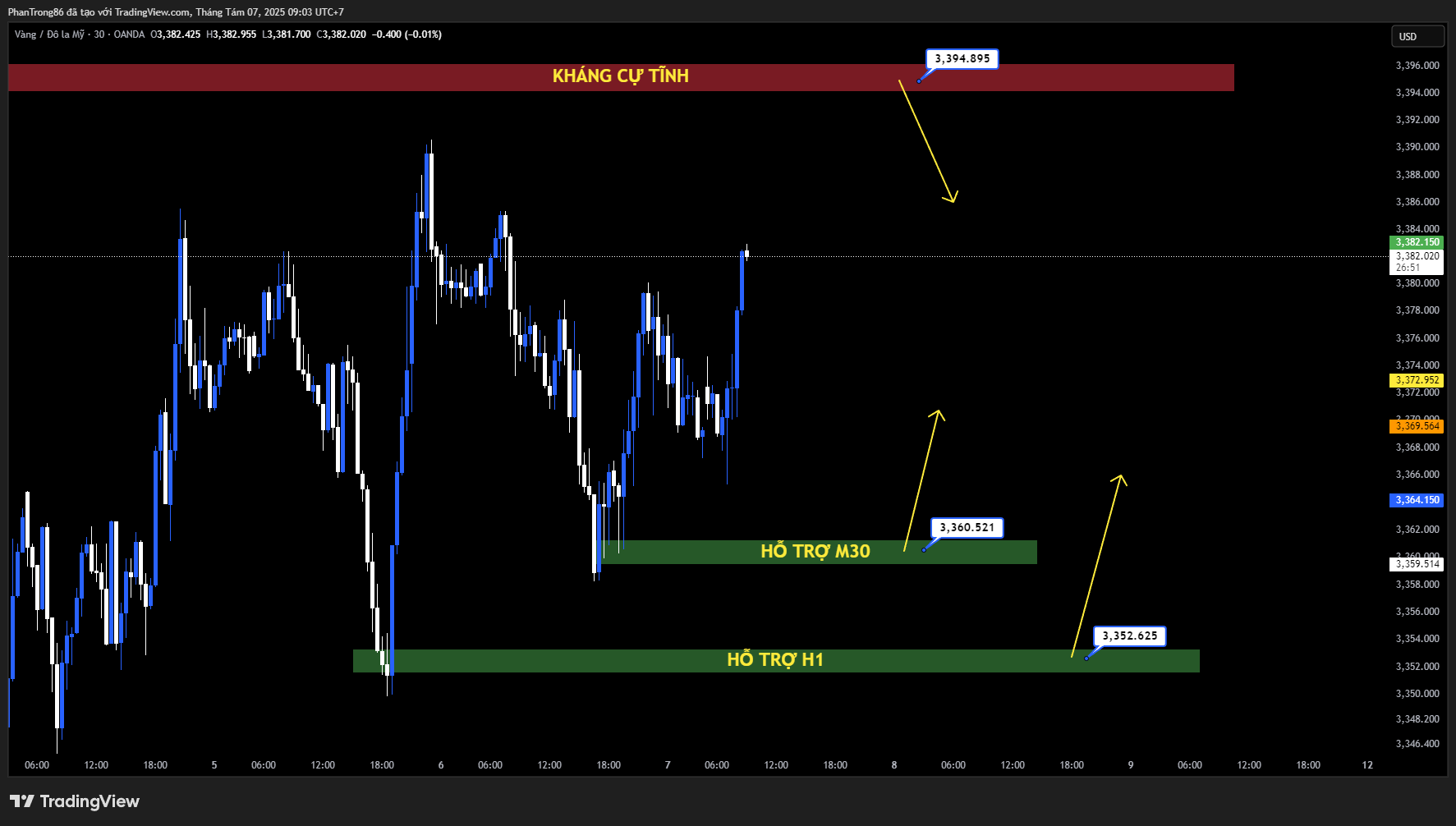The height and width of the screenshot is (826, 1456).
Task: Click the Vàng / Đô la Mỹ symbol title
Action: [x=49, y=34]
